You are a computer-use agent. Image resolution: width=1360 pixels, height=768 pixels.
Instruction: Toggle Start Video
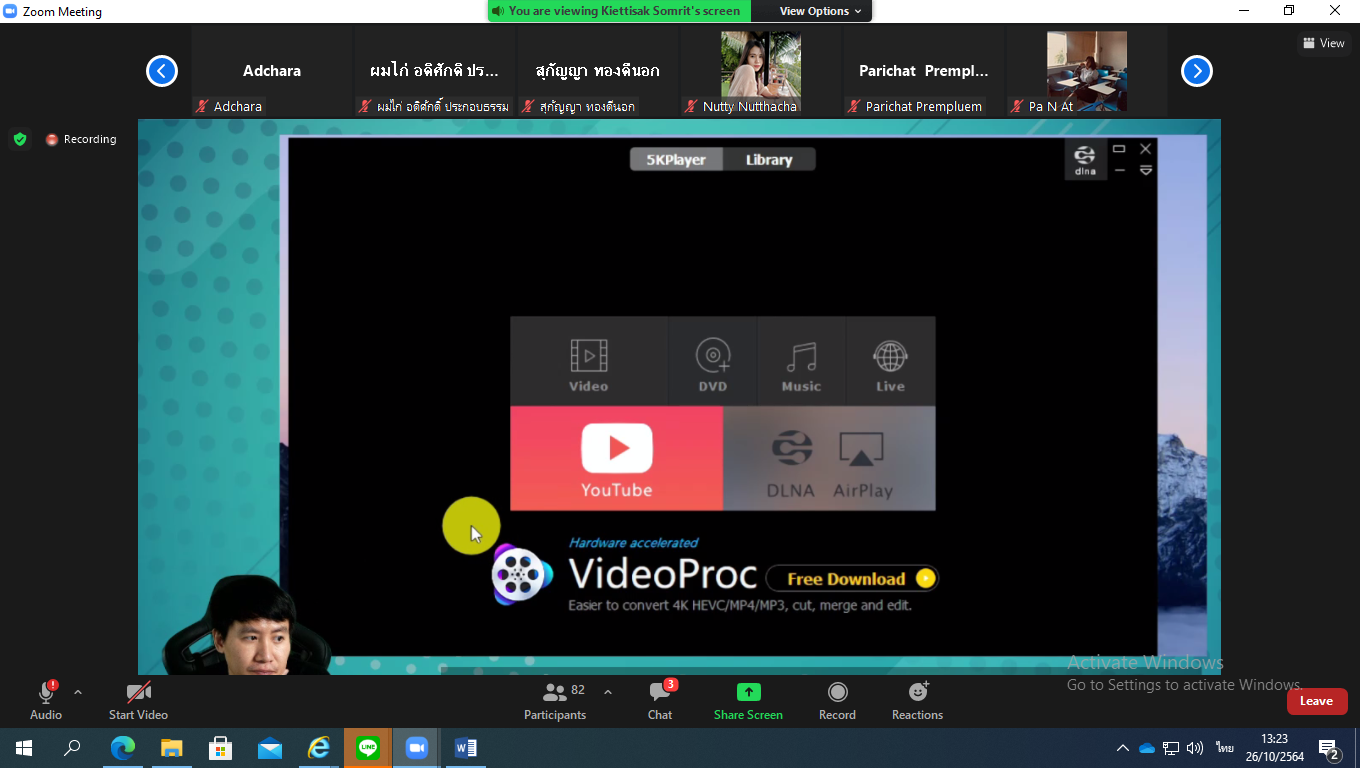coord(138,700)
